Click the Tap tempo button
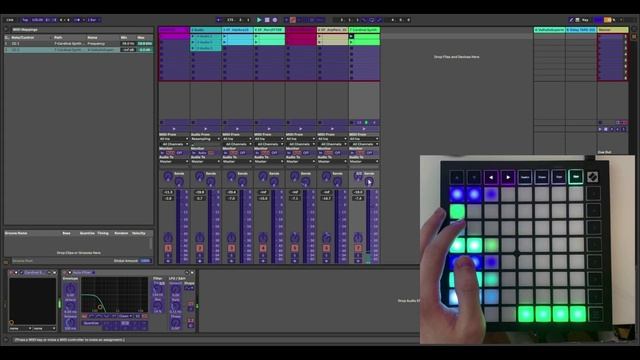Image resolution: width=640 pixels, height=360 pixels. [25, 20]
